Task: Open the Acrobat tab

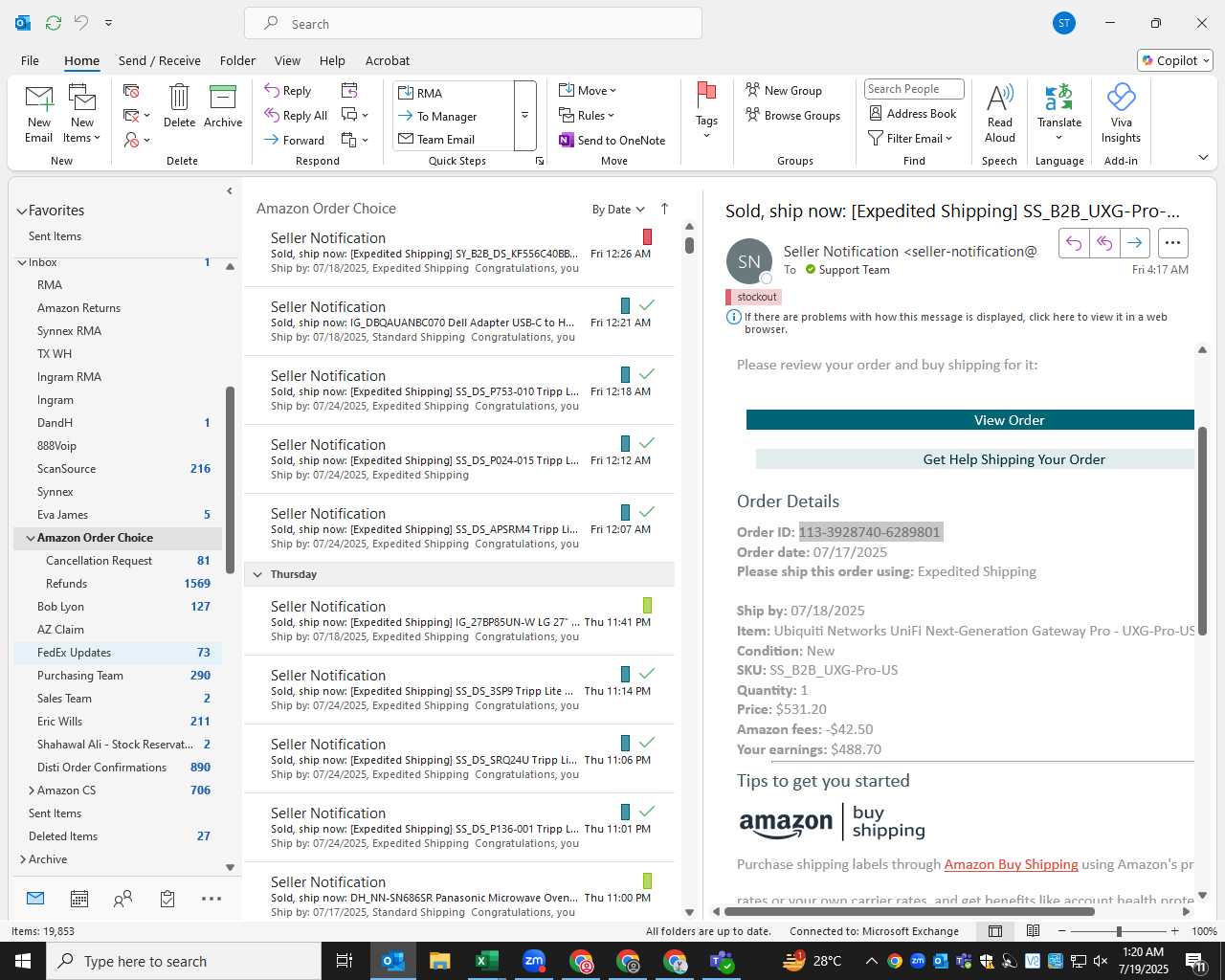Action: coord(388,60)
